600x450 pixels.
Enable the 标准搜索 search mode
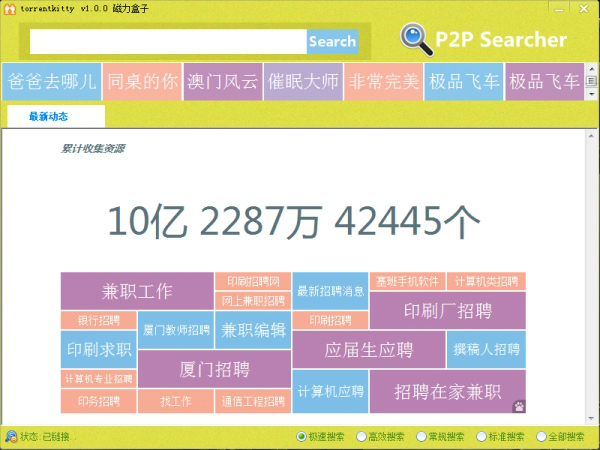click(x=482, y=437)
